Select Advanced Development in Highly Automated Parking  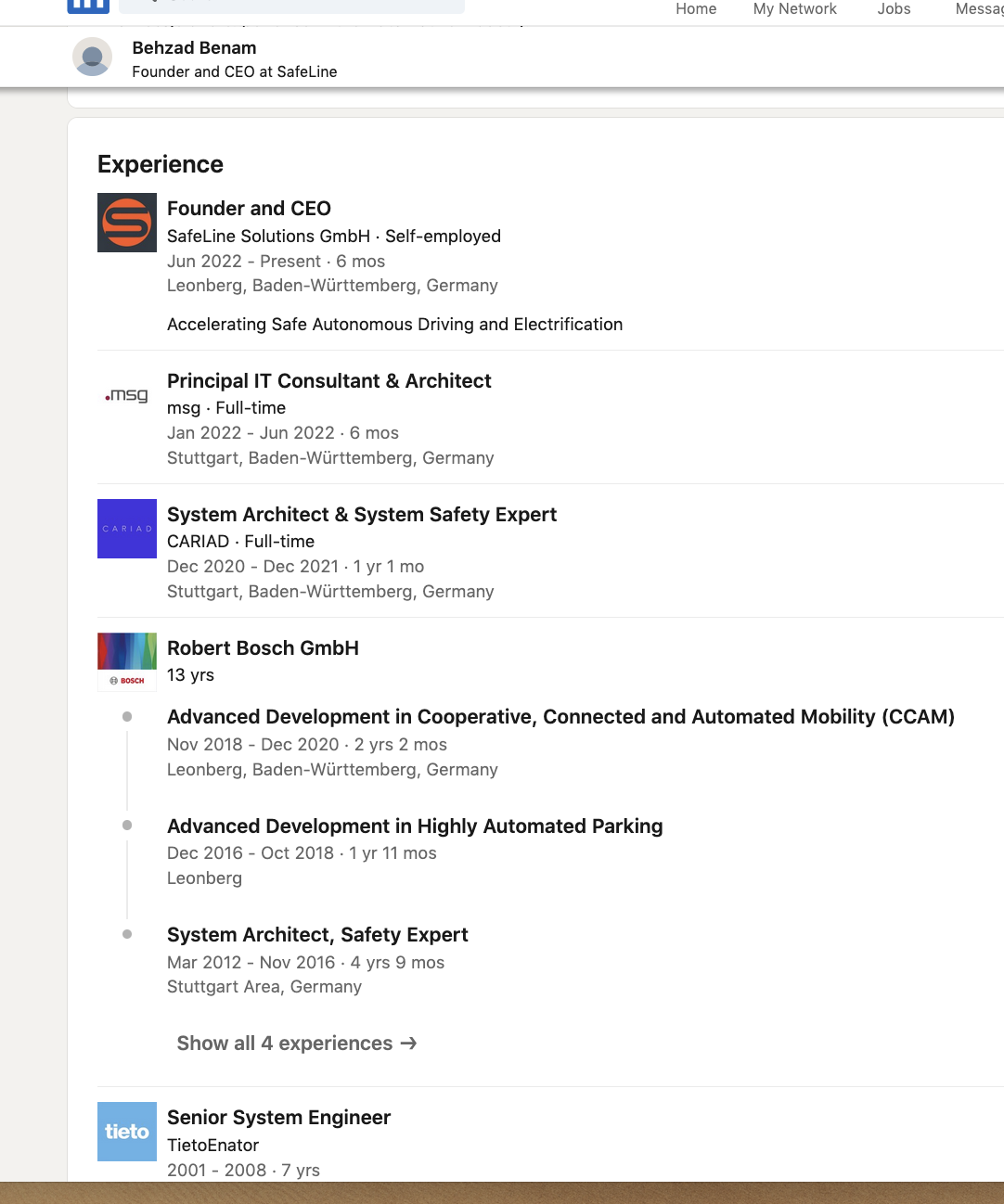(x=414, y=826)
